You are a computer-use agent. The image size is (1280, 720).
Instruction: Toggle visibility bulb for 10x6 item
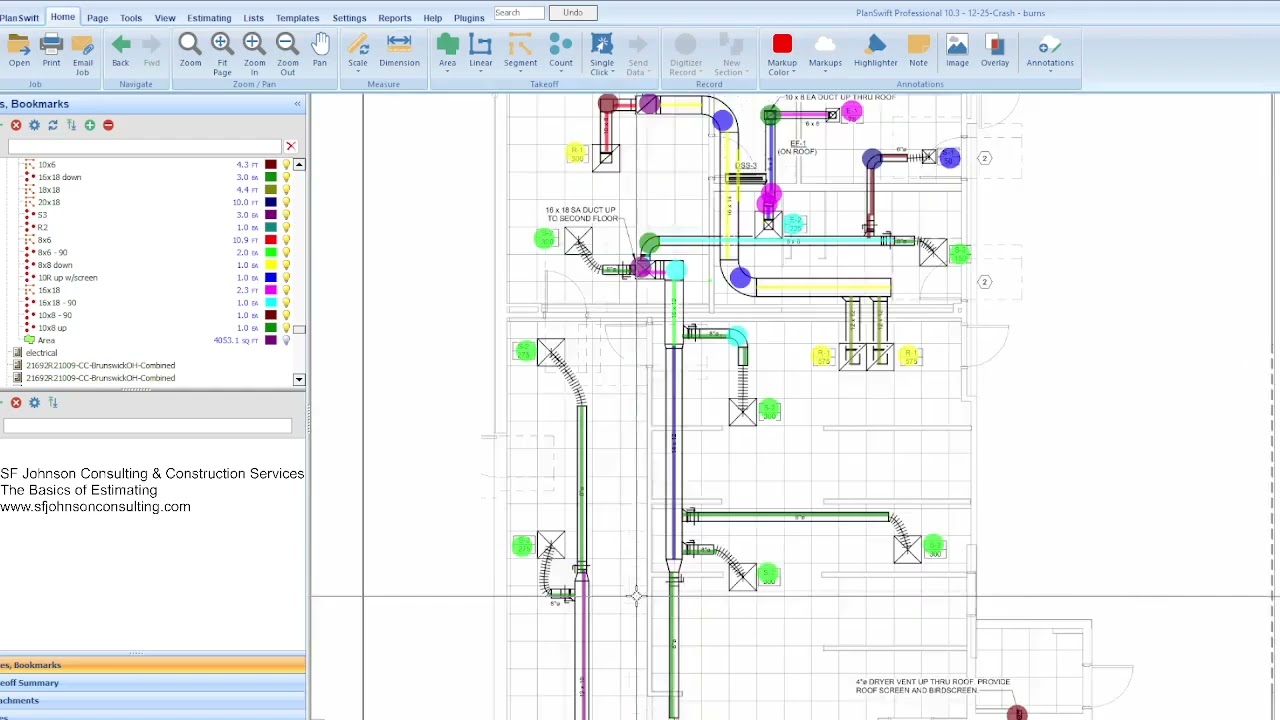(286, 165)
